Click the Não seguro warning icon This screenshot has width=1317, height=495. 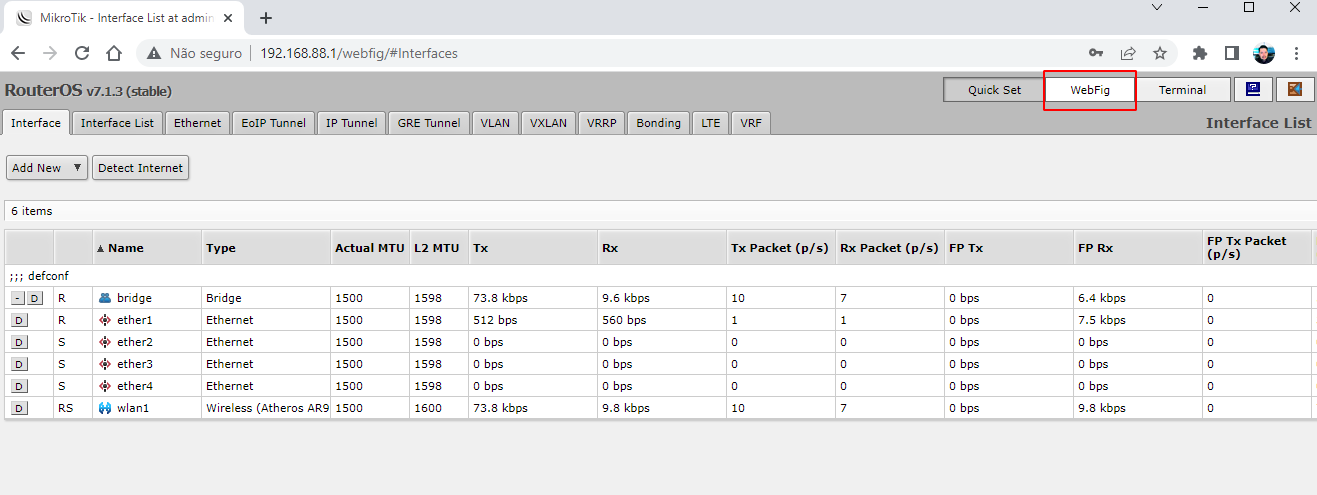155,53
